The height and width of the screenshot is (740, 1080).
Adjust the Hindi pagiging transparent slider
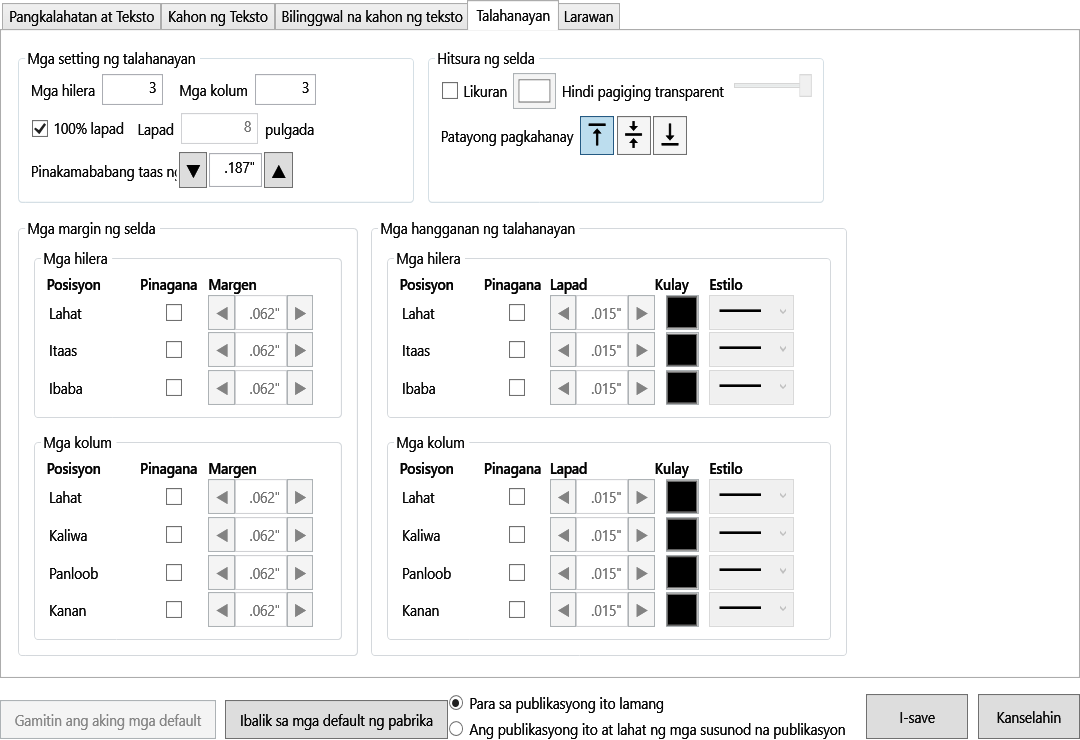773,85
